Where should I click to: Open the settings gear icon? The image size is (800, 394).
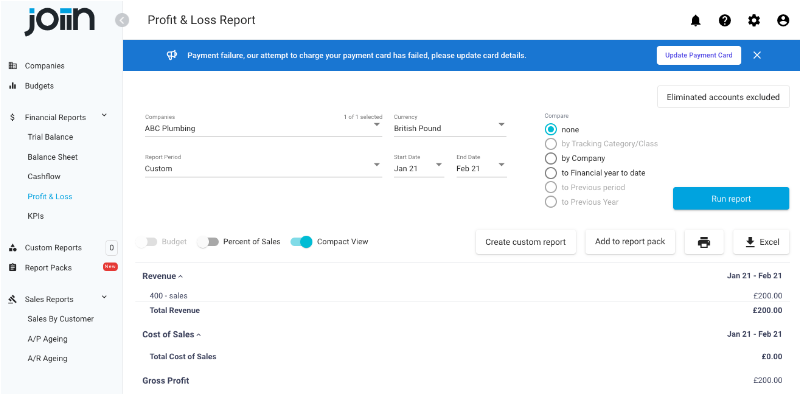(x=754, y=20)
